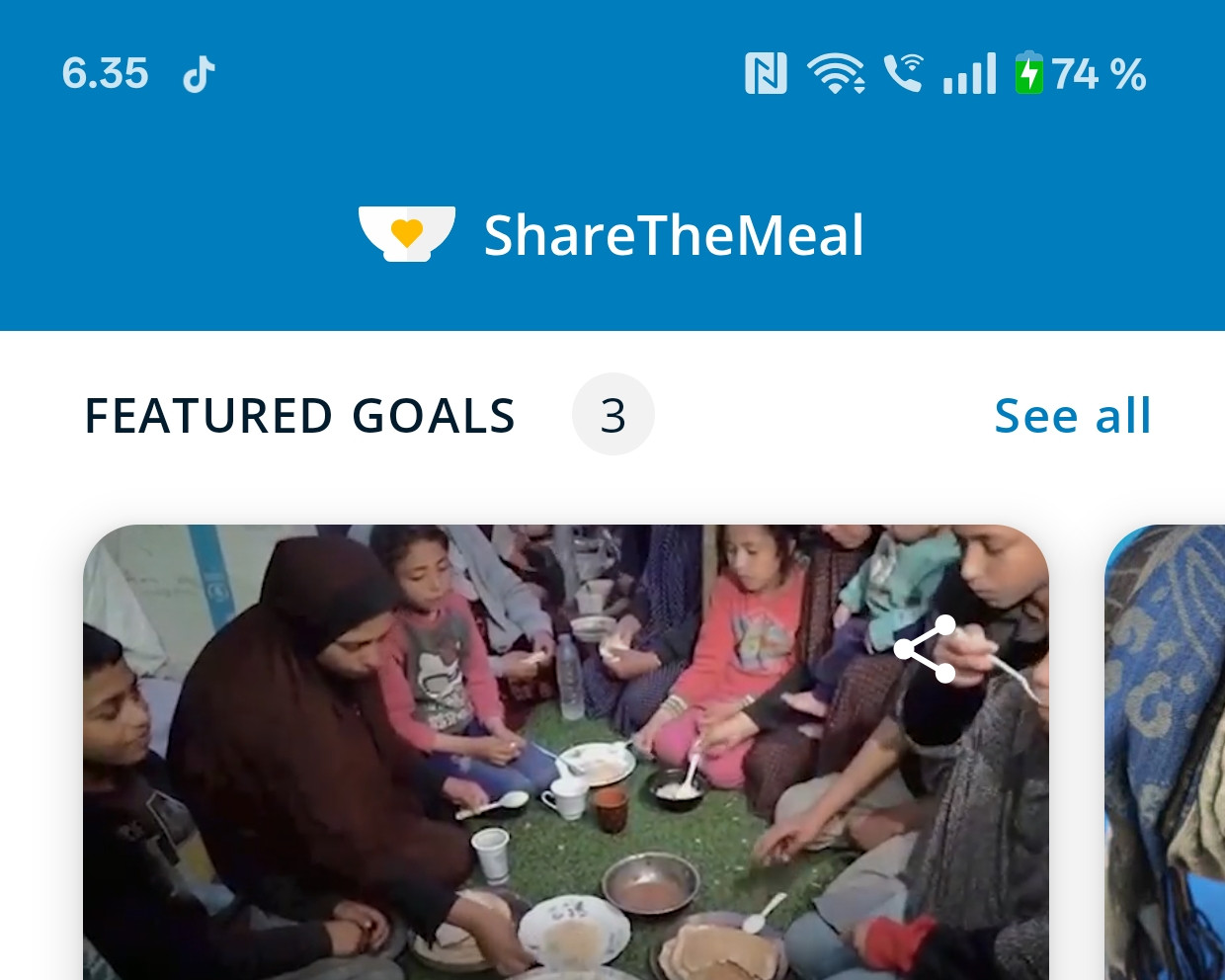Image resolution: width=1225 pixels, height=980 pixels.
Task: Tap the share icon on the goal card
Action: 925,649
